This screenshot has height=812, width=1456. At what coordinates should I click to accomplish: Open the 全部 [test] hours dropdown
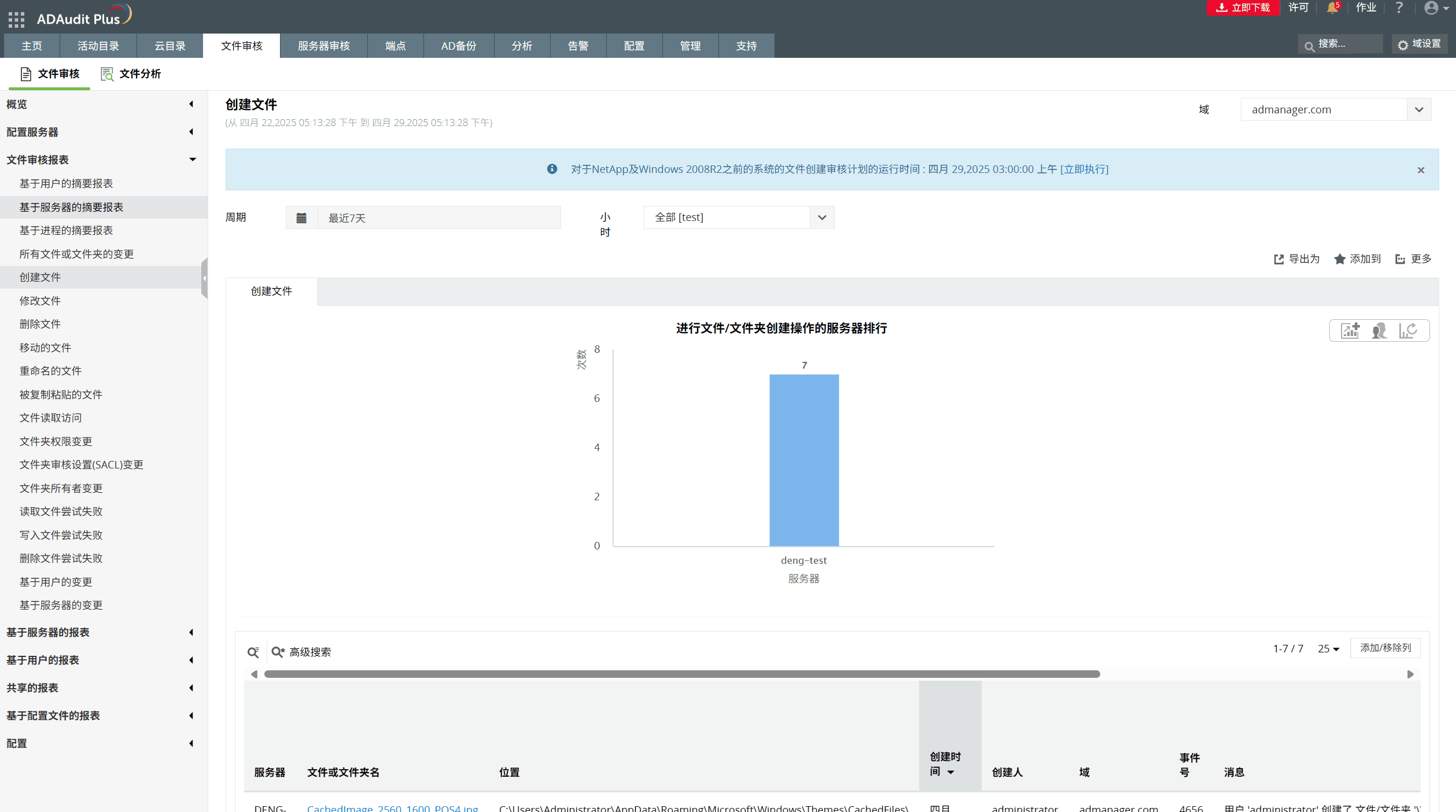822,218
